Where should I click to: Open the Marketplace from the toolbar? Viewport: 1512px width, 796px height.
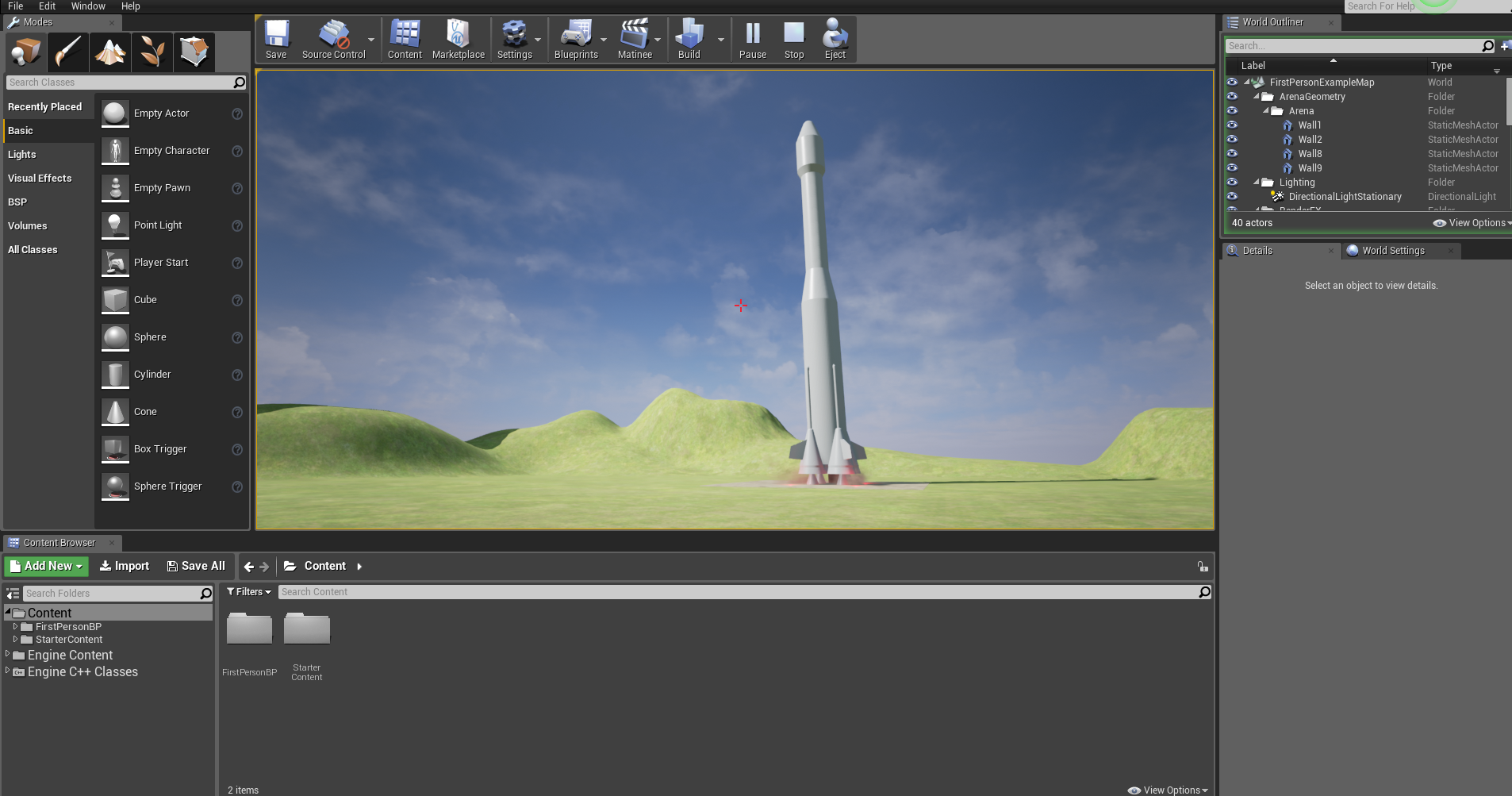pyautogui.click(x=458, y=40)
